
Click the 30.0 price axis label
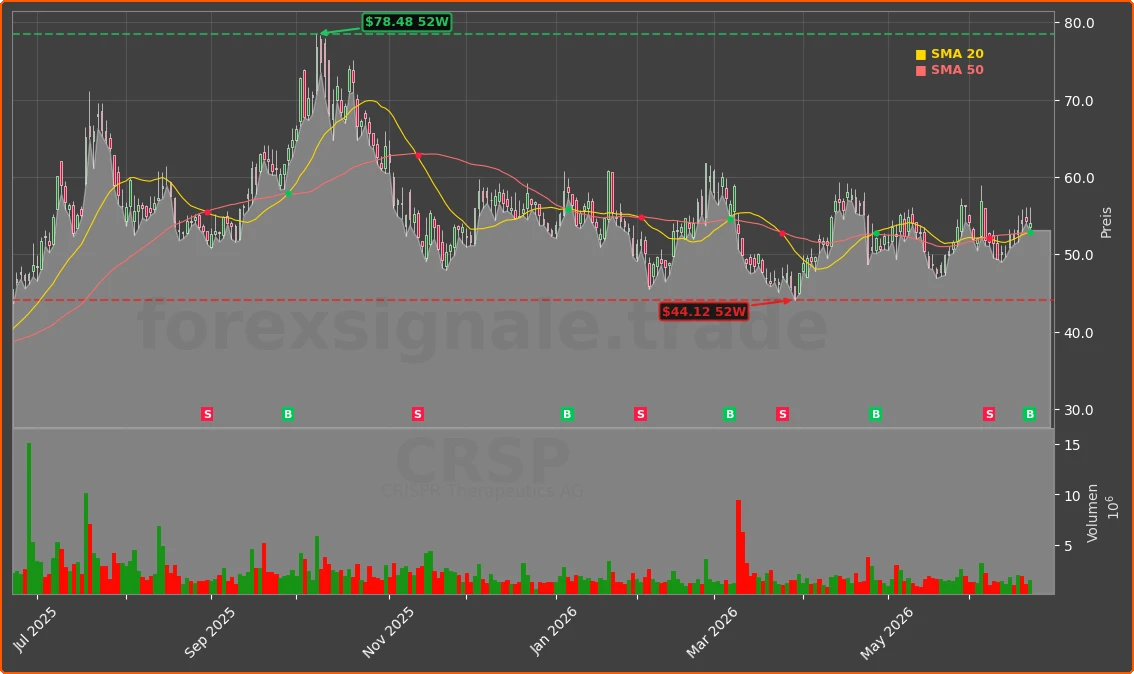[1078, 410]
